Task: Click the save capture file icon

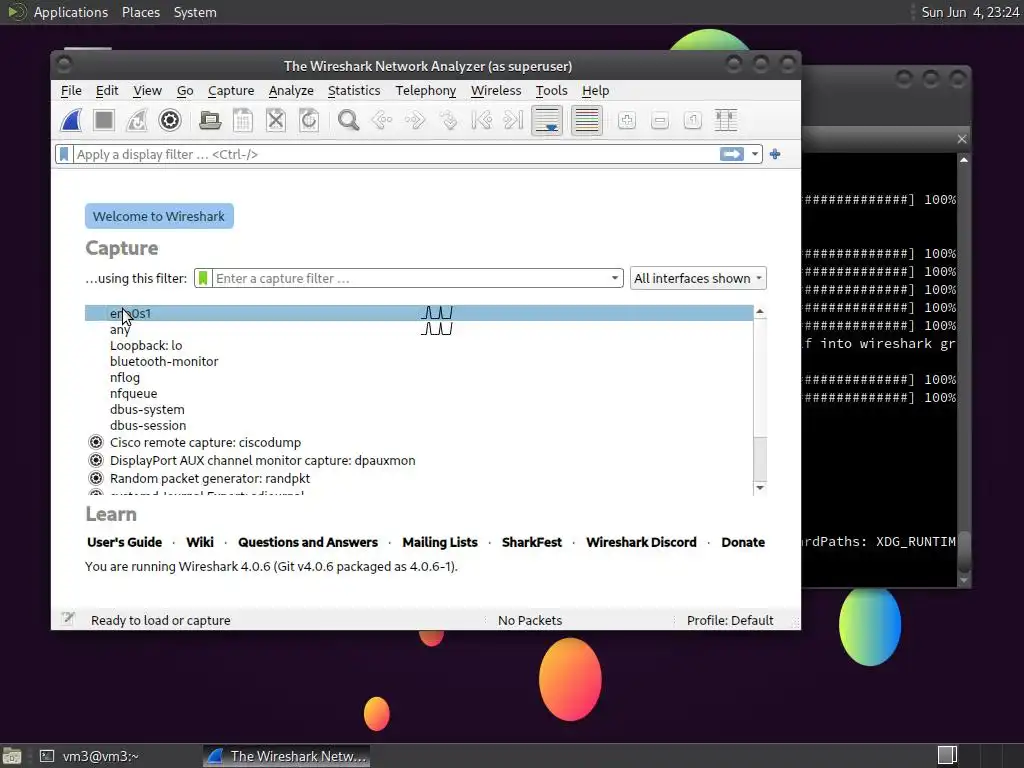Action: pyautogui.click(x=243, y=120)
